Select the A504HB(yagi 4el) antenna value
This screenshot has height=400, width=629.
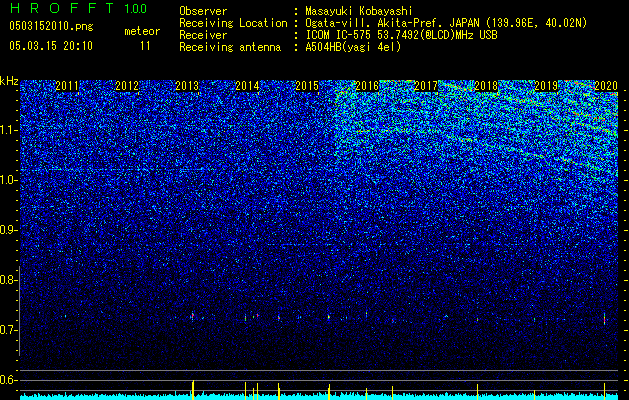[353, 47]
